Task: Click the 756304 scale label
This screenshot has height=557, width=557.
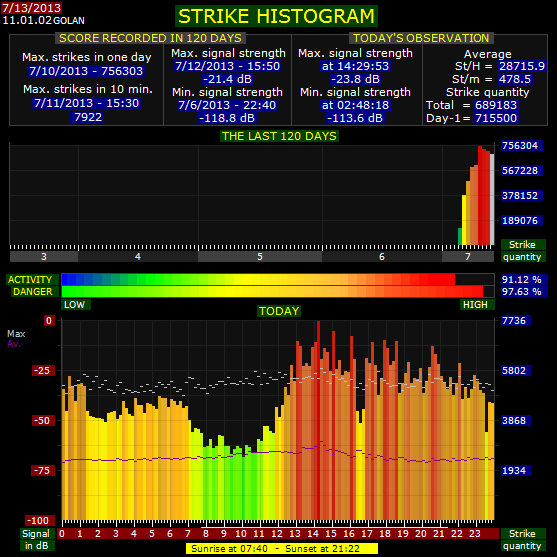Action: (x=521, y=146)
